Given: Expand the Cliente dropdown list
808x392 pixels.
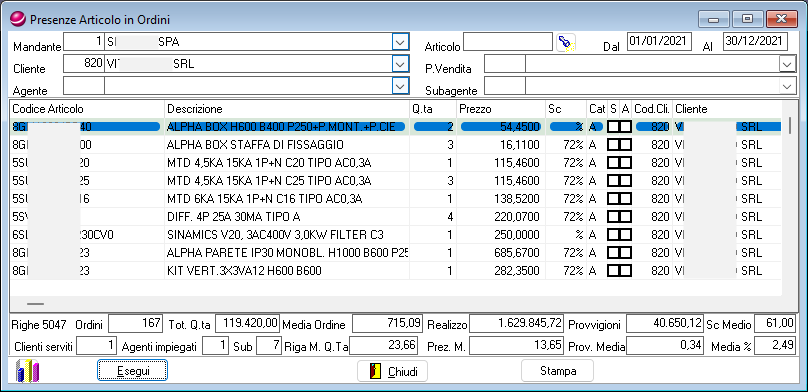Looking at the screenshot, I should [400, 64].
